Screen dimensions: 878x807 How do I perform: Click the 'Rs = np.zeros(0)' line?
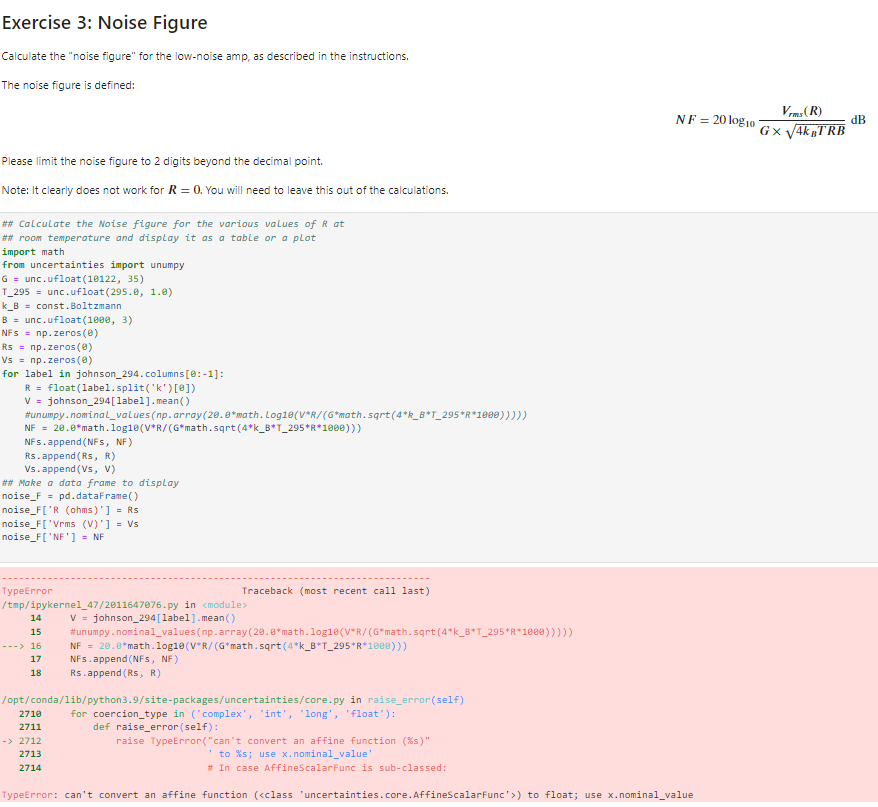pyautogui.click(x=47, y=347)
